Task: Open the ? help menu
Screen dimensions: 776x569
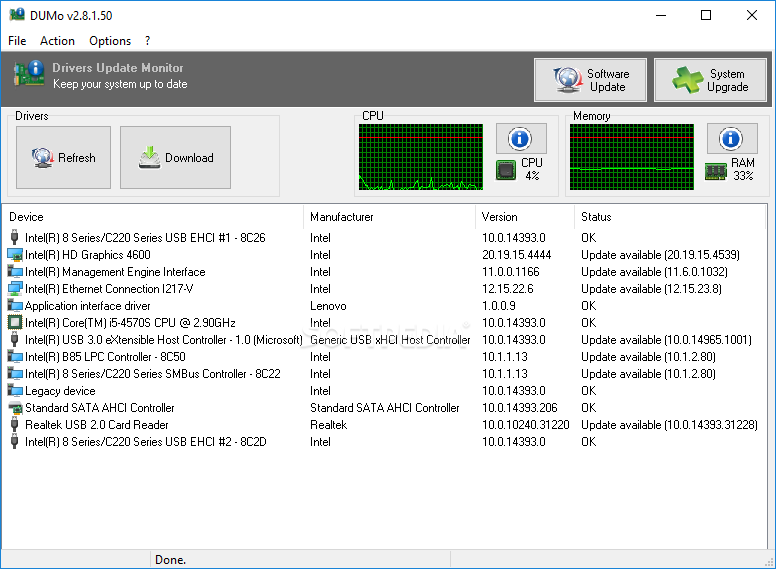Action: coord(147,41)
